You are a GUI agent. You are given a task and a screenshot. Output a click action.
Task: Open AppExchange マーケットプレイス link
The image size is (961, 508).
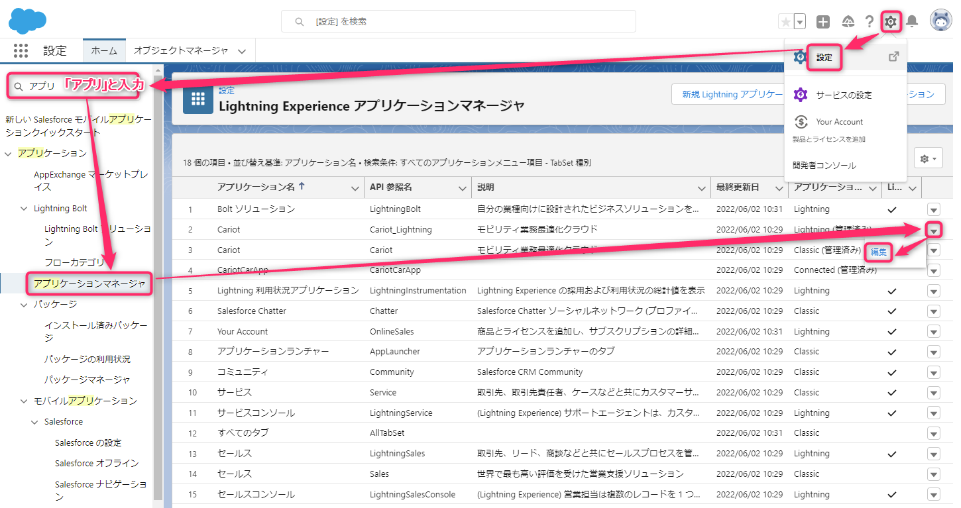[x=91, y=180]
